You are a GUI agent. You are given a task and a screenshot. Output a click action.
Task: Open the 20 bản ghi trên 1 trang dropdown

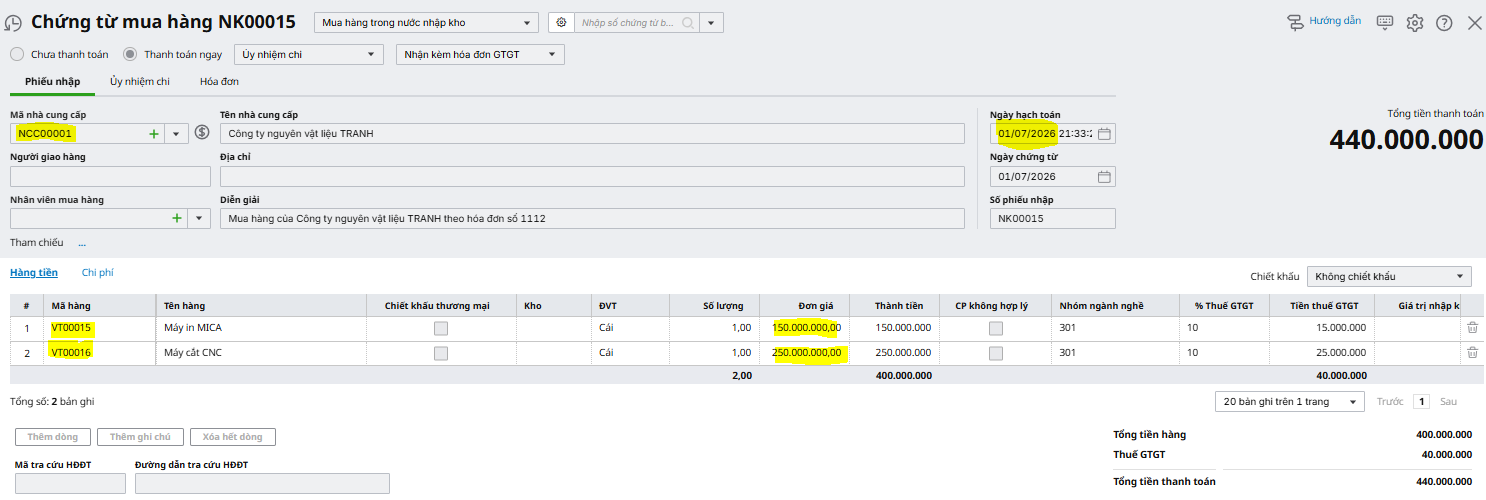pos(1289,401)
